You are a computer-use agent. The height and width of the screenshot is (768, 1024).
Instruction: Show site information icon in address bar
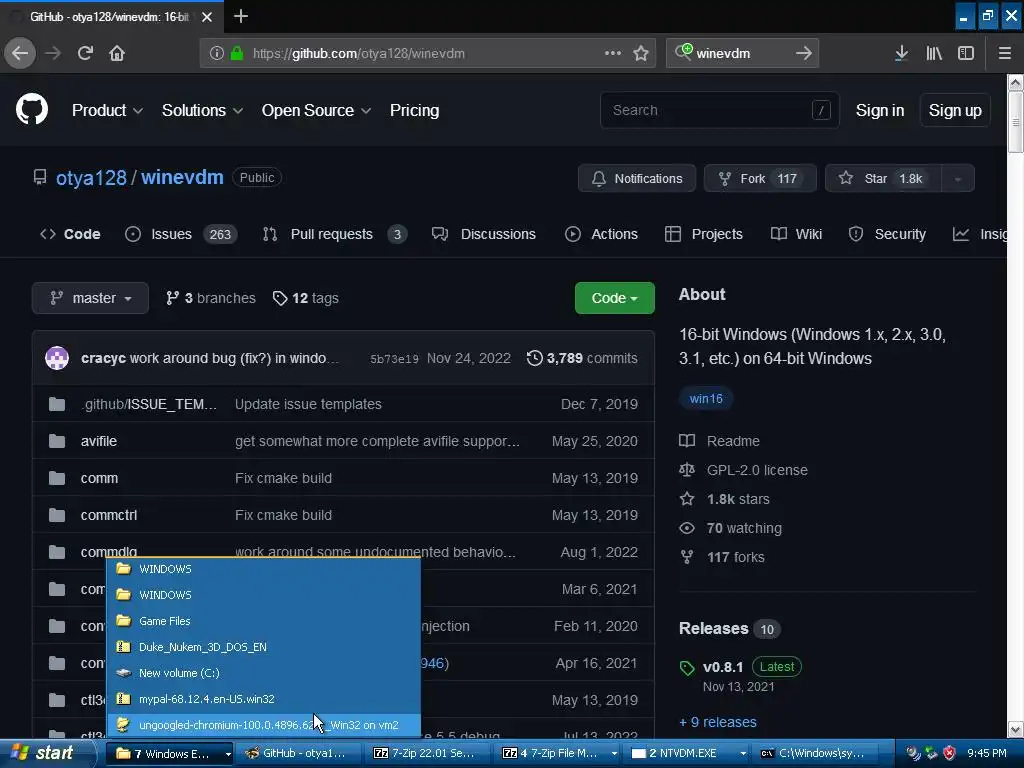point(216,53)
